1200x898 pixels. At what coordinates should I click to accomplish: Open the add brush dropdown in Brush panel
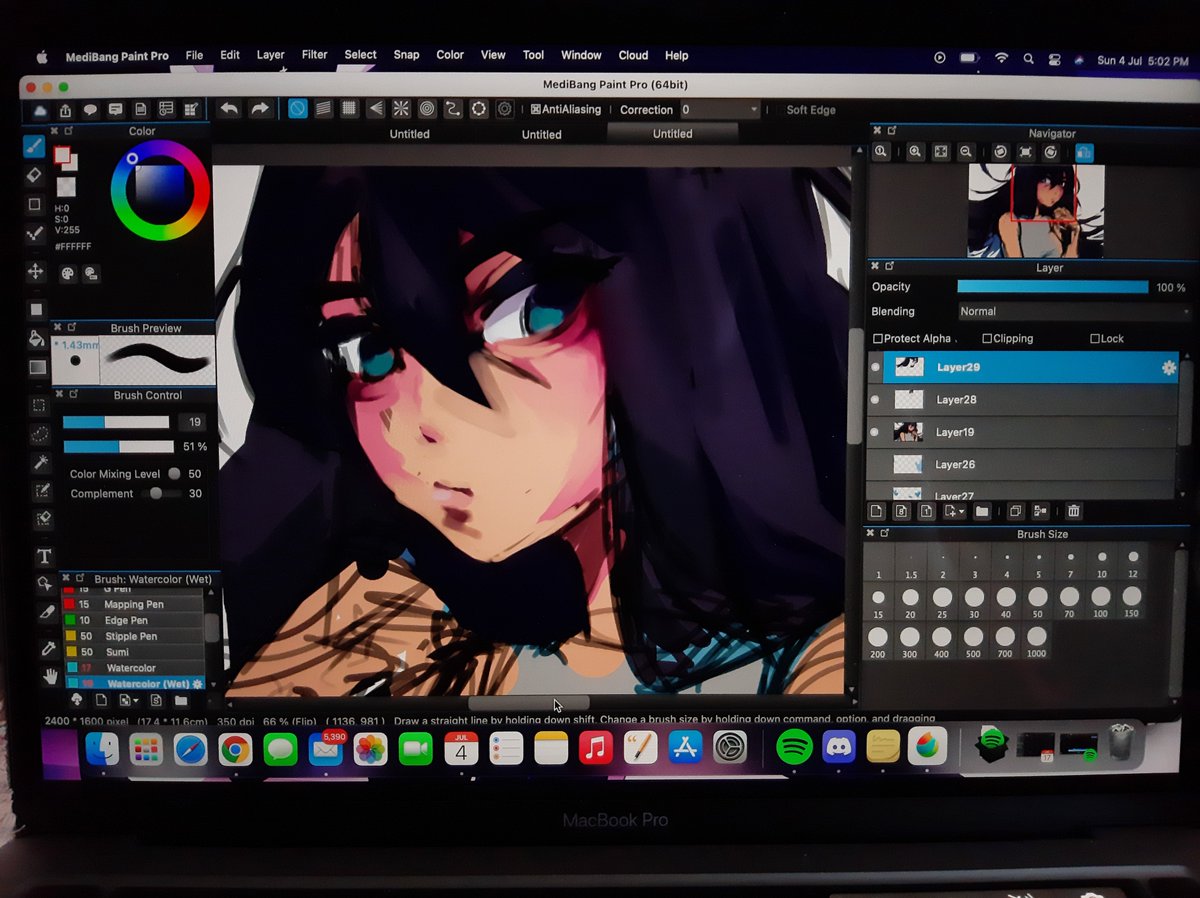click(x=130, y=700)
